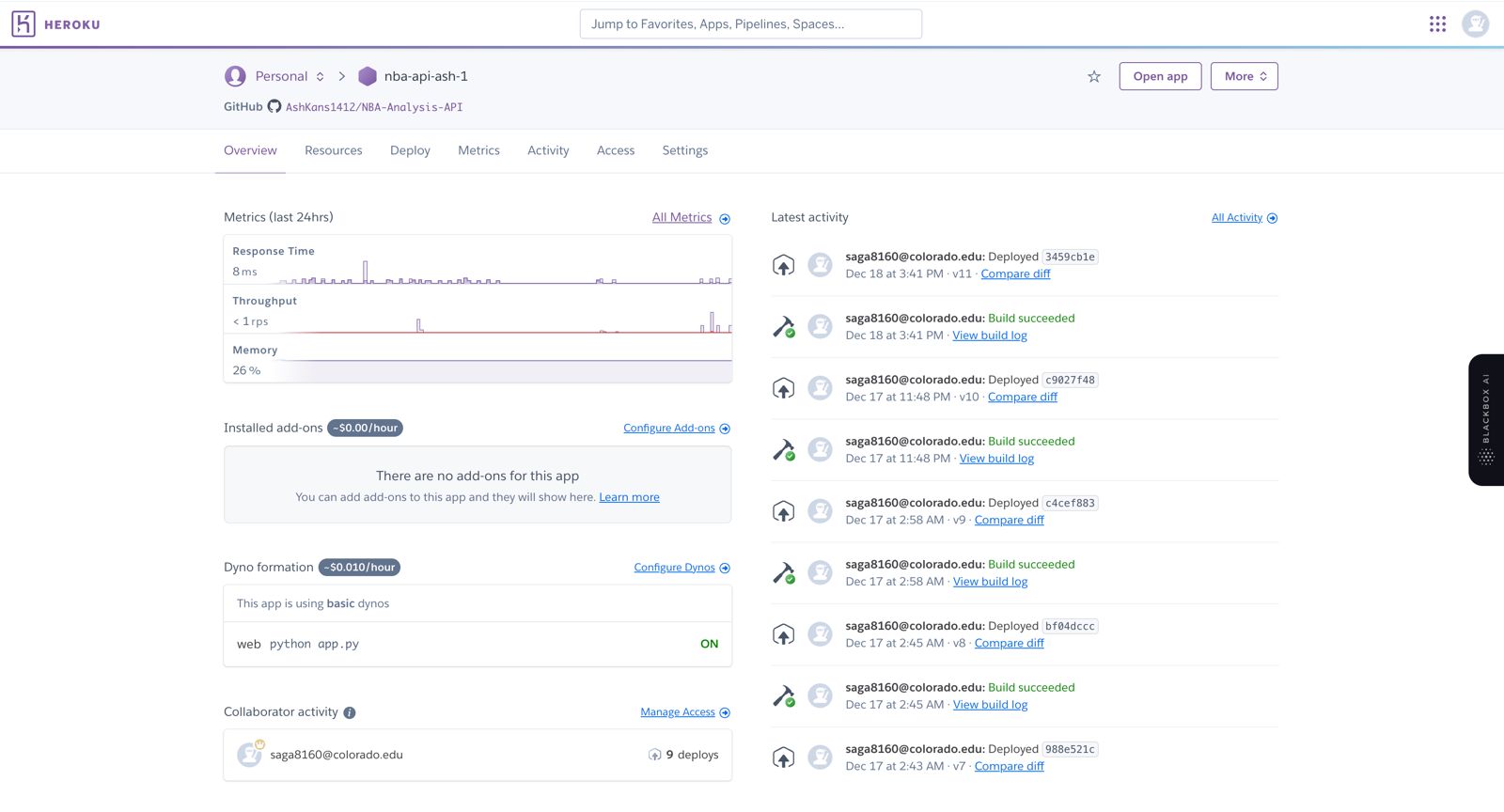Open the Blackbox AI side panel
Image resolution: width=1504 pixels, height=812 pixels.
coord(1486,420)
